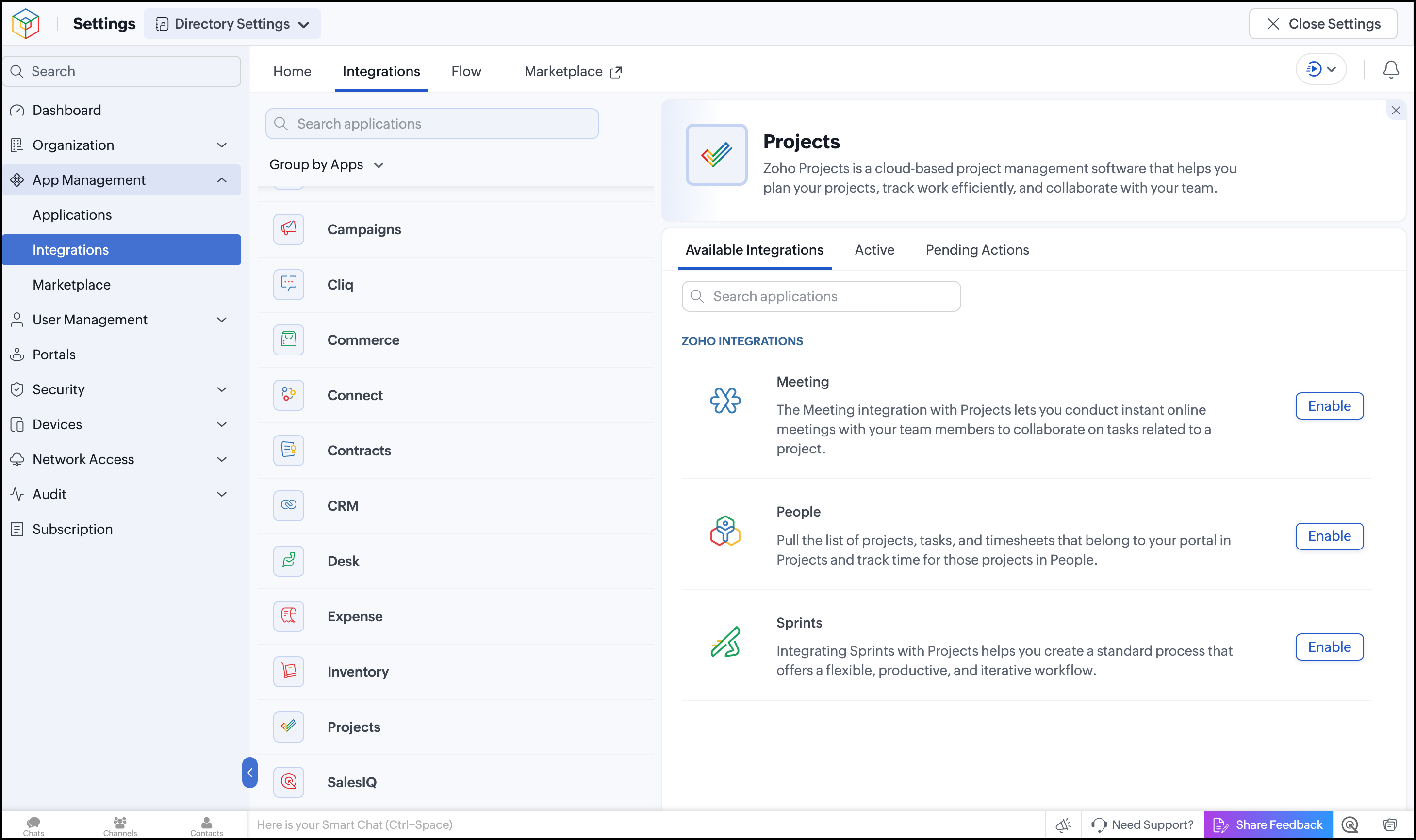Open Portals in the sidebar
Image resolution: width=1416 pixels, height=840 pixels.
pos(121,355)
